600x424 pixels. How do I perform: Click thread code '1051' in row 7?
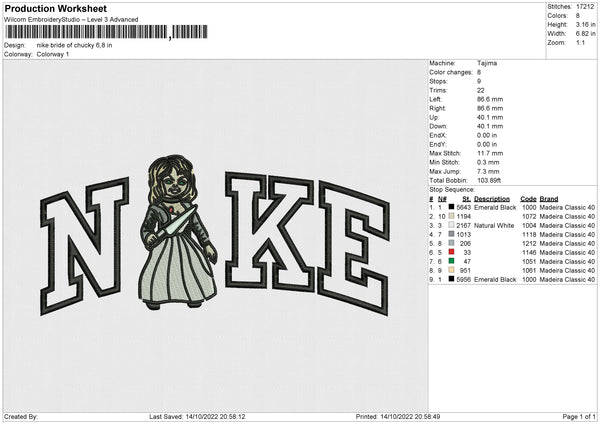click(x=529, y=261)
